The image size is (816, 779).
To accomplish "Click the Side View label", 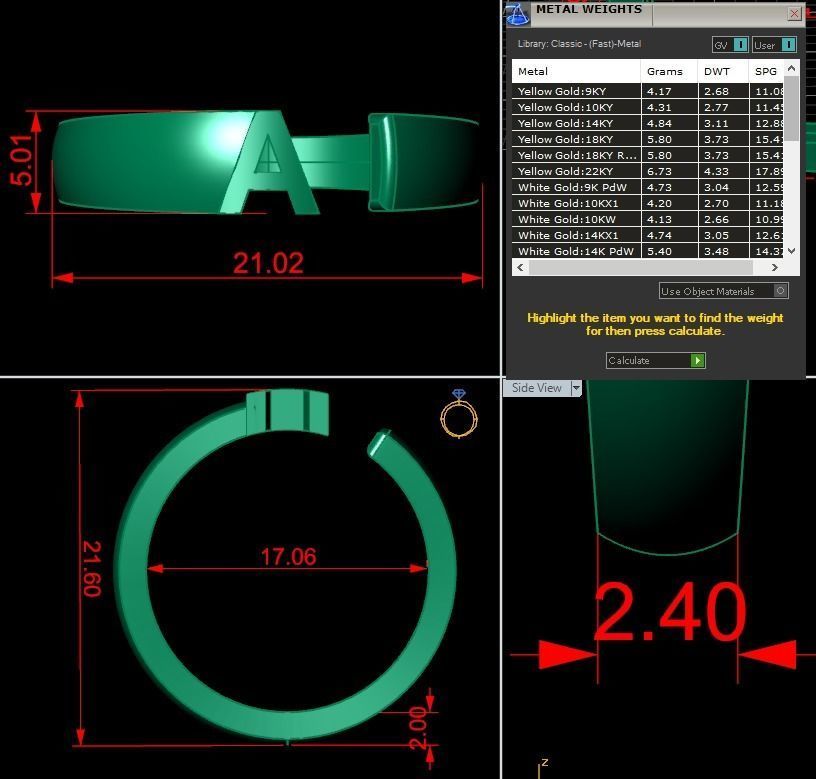I will pyautogui.click(x=537, y=388).
